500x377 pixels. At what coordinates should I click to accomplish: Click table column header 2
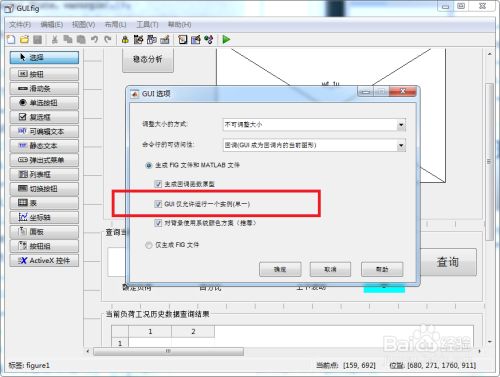click(x=193, y=331)
